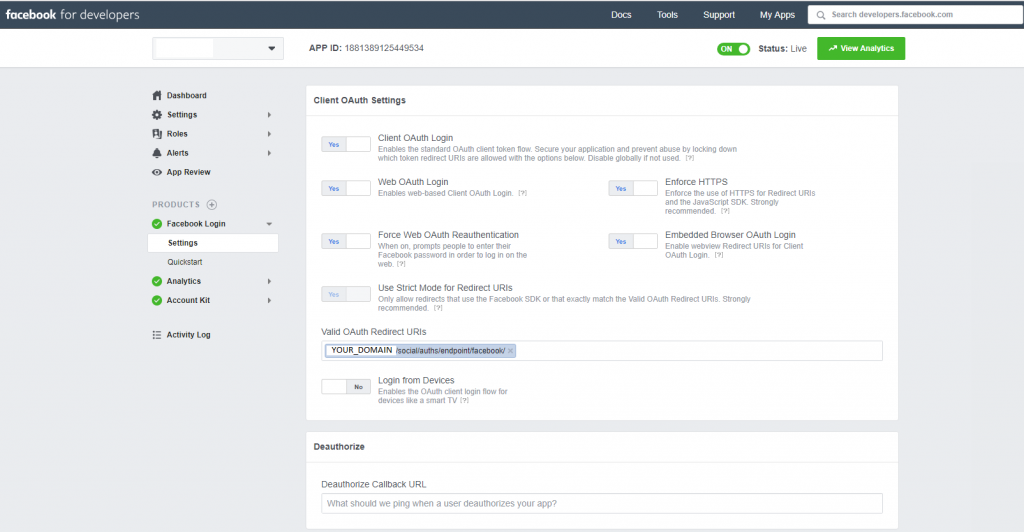Click the Status: Live text

click(x=782, y=49)
